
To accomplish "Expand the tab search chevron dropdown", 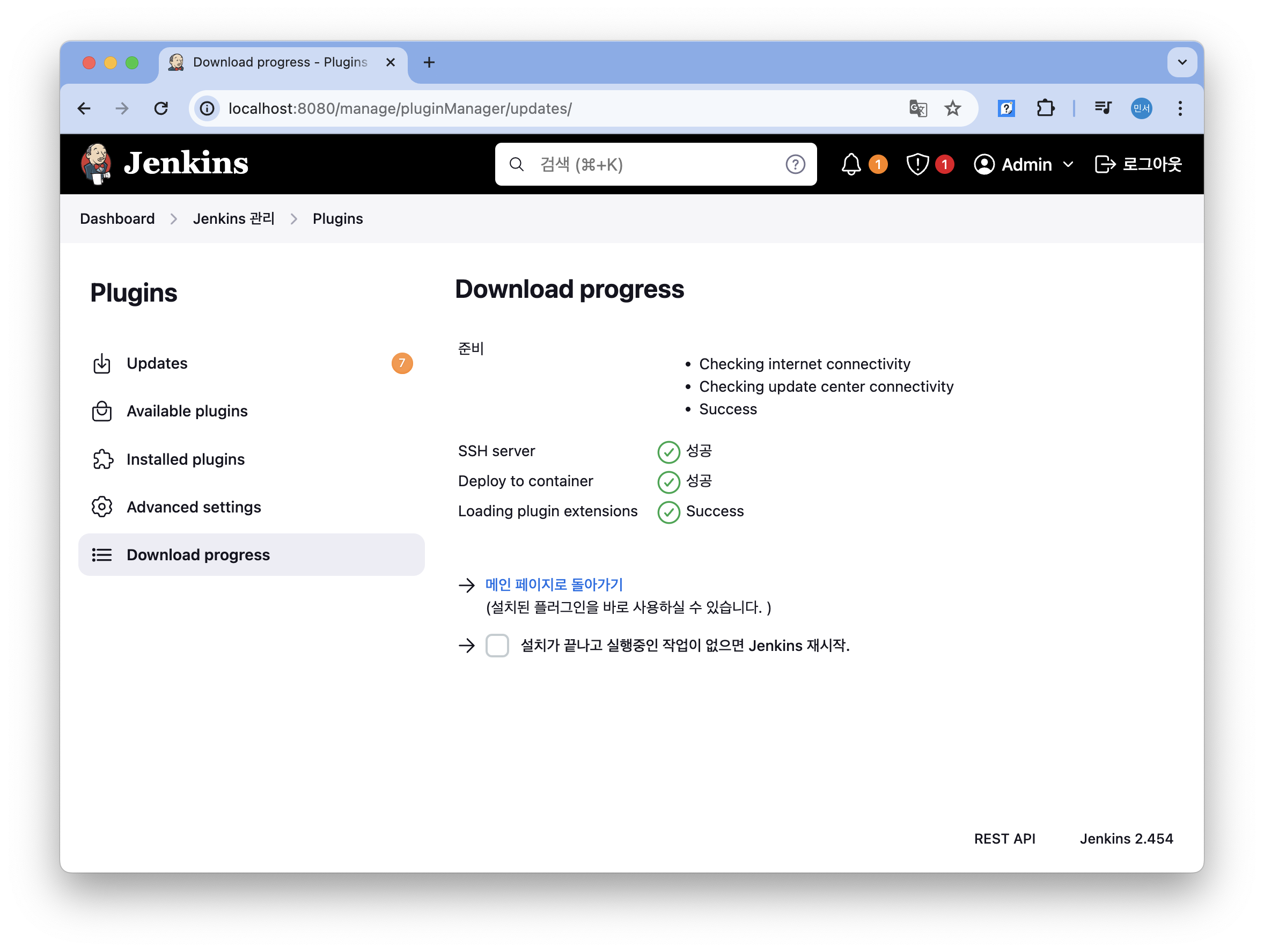I will click(1182, 62).
